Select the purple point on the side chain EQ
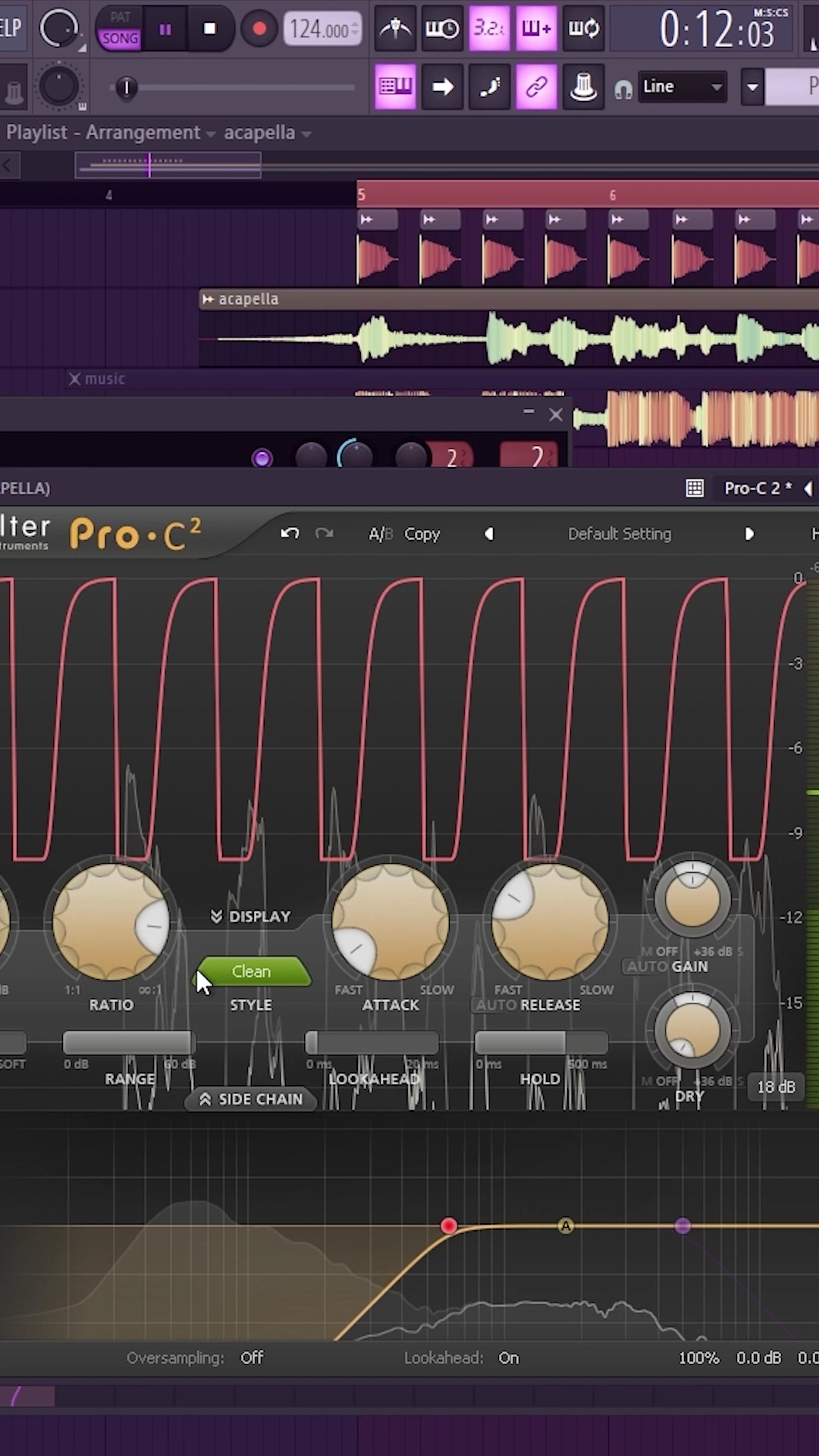Image resolution: width=819 pixels, height=1456 pixels. pyautogui.click(x=682, y=1225)
